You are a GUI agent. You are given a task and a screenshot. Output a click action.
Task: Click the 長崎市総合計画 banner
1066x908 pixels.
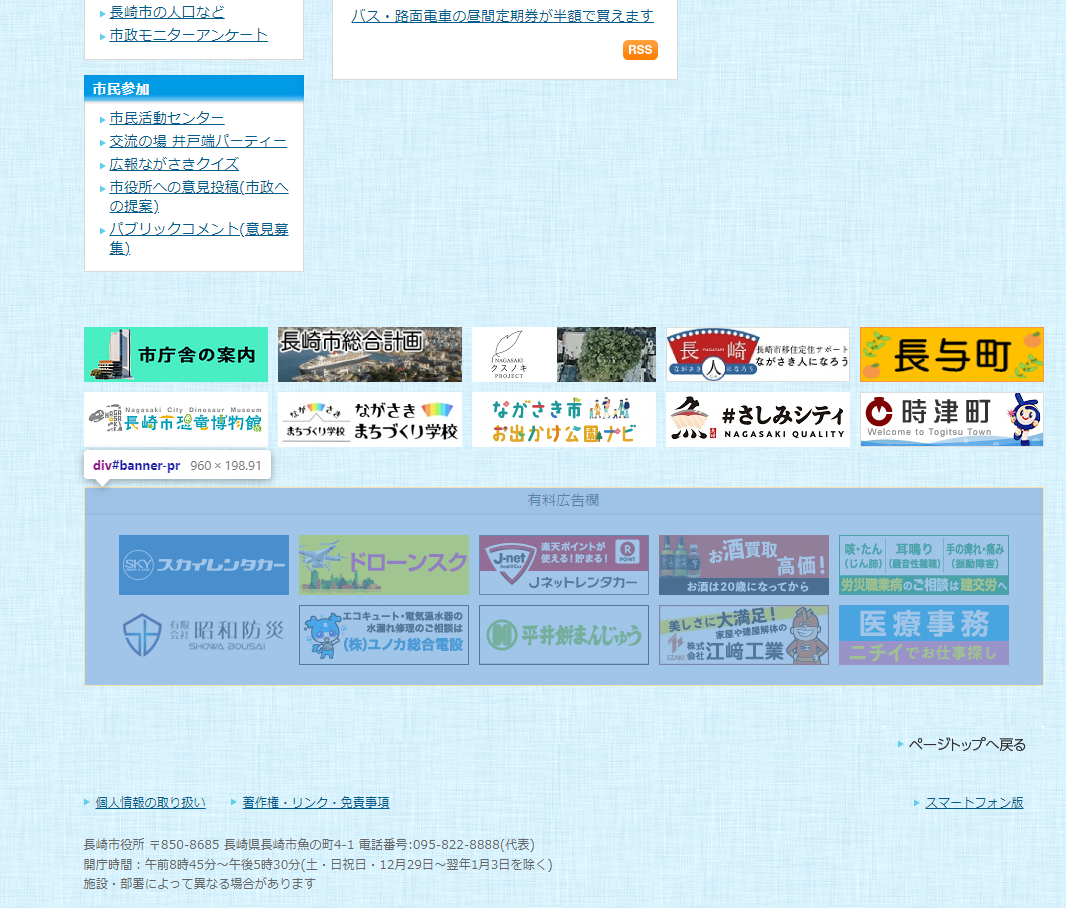coord(369,354)
